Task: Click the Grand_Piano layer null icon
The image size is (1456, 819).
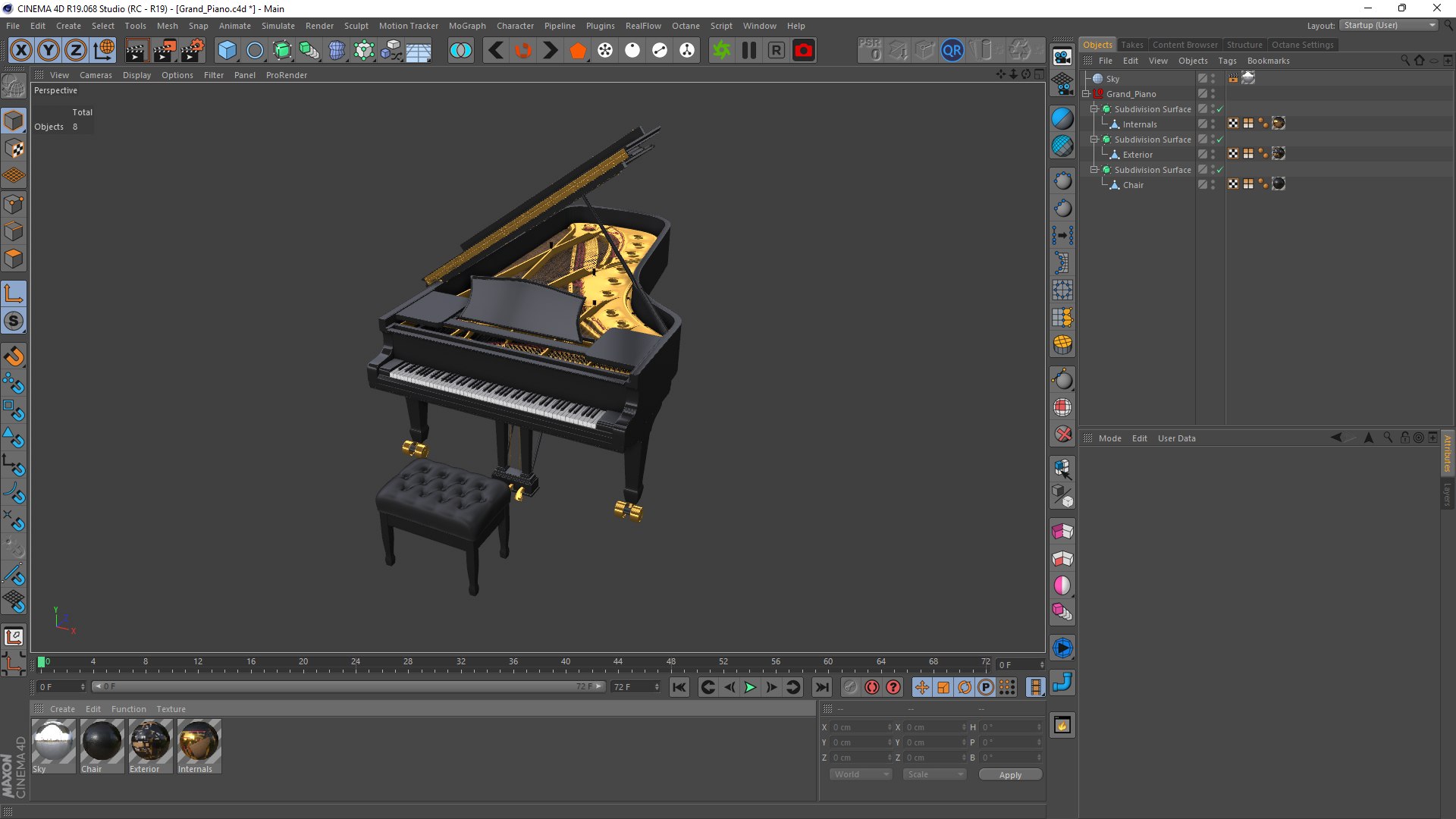Action: [x=1097, y=94]
